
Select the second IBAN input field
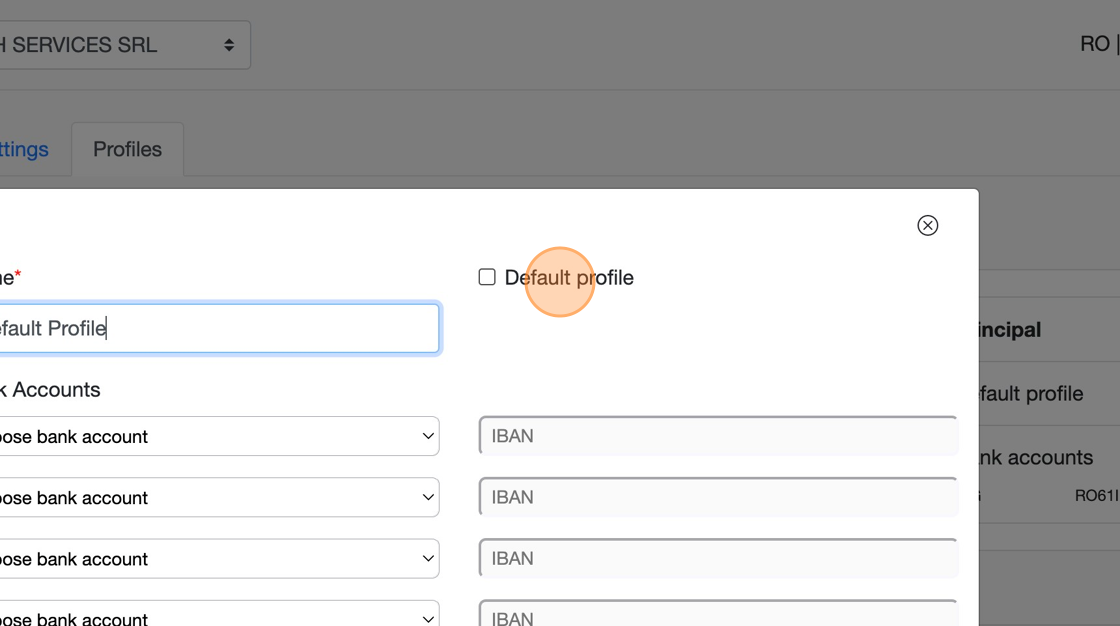tap(717, 497)
